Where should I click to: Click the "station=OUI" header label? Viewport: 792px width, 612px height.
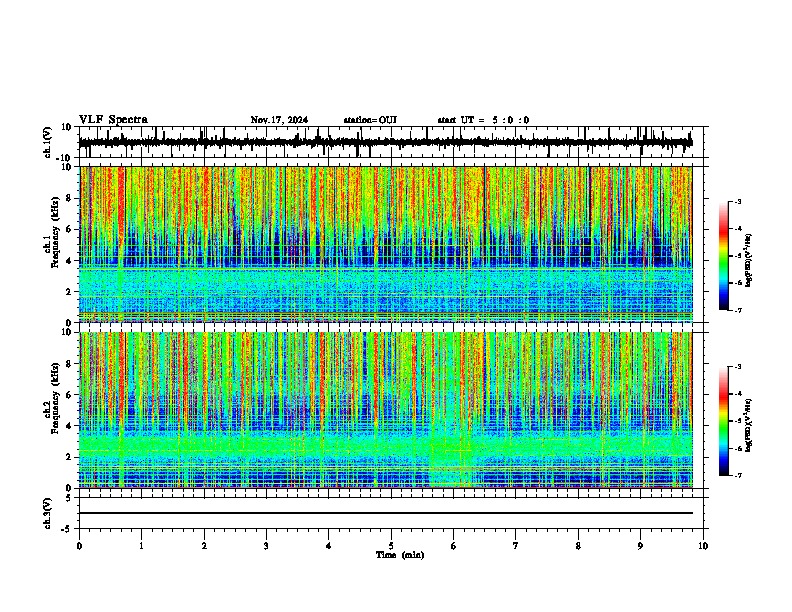(x=370, y=120)
